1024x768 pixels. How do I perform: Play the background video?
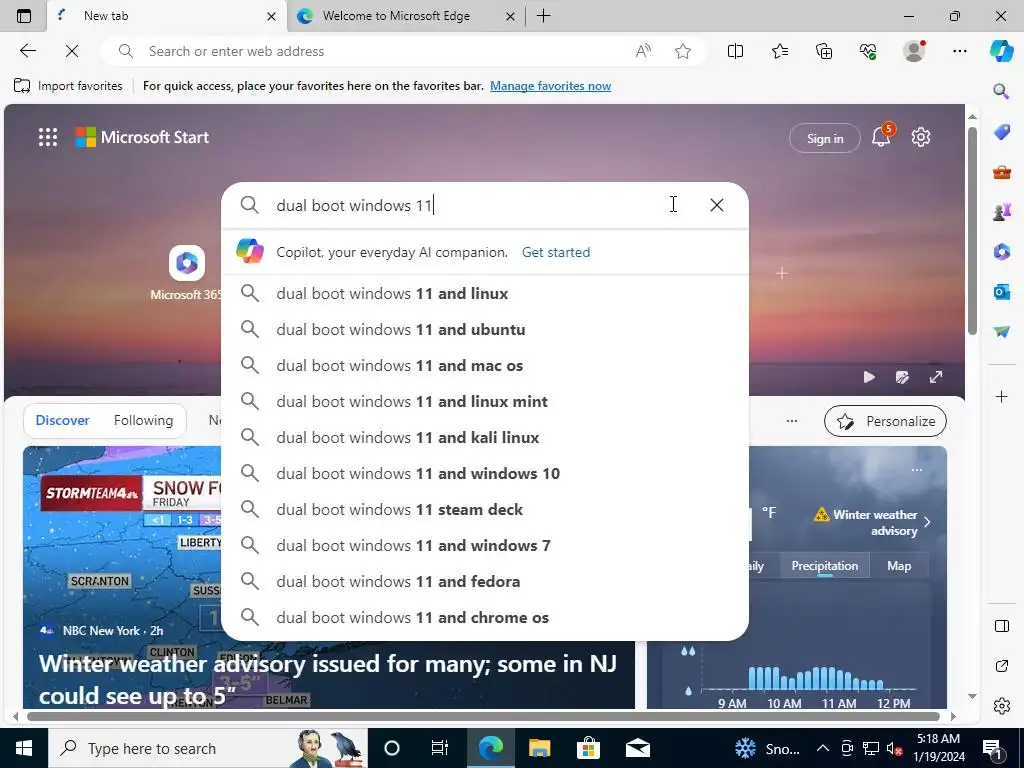[869, 377]
